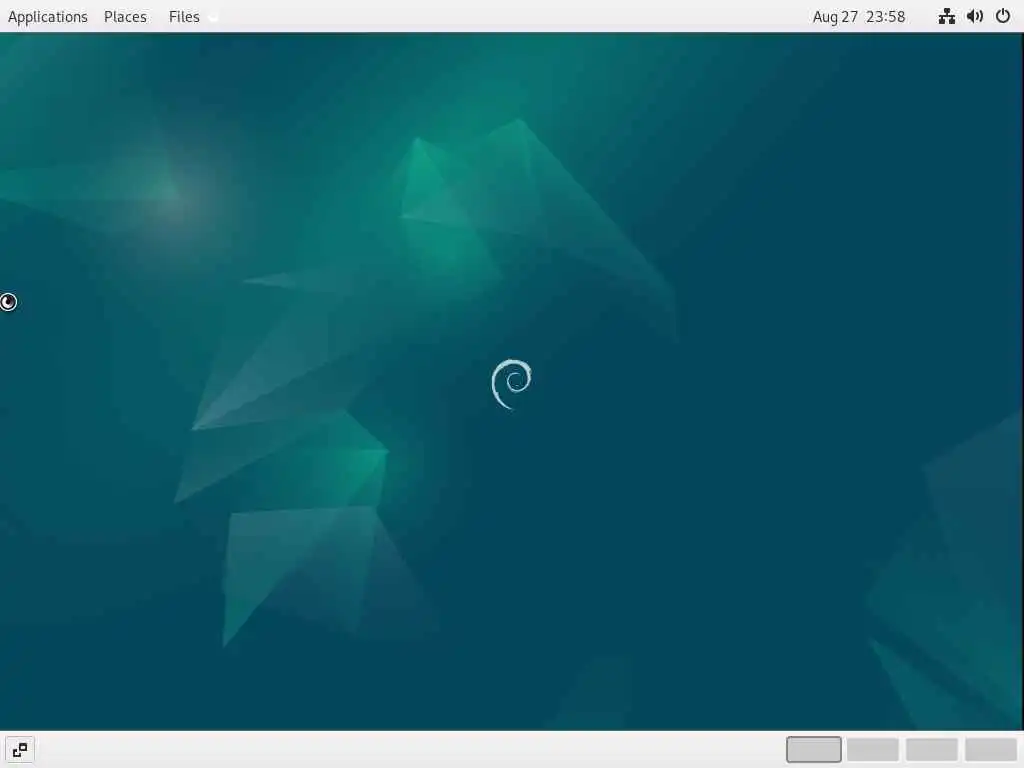Open the Places menu

coord(125,16)
